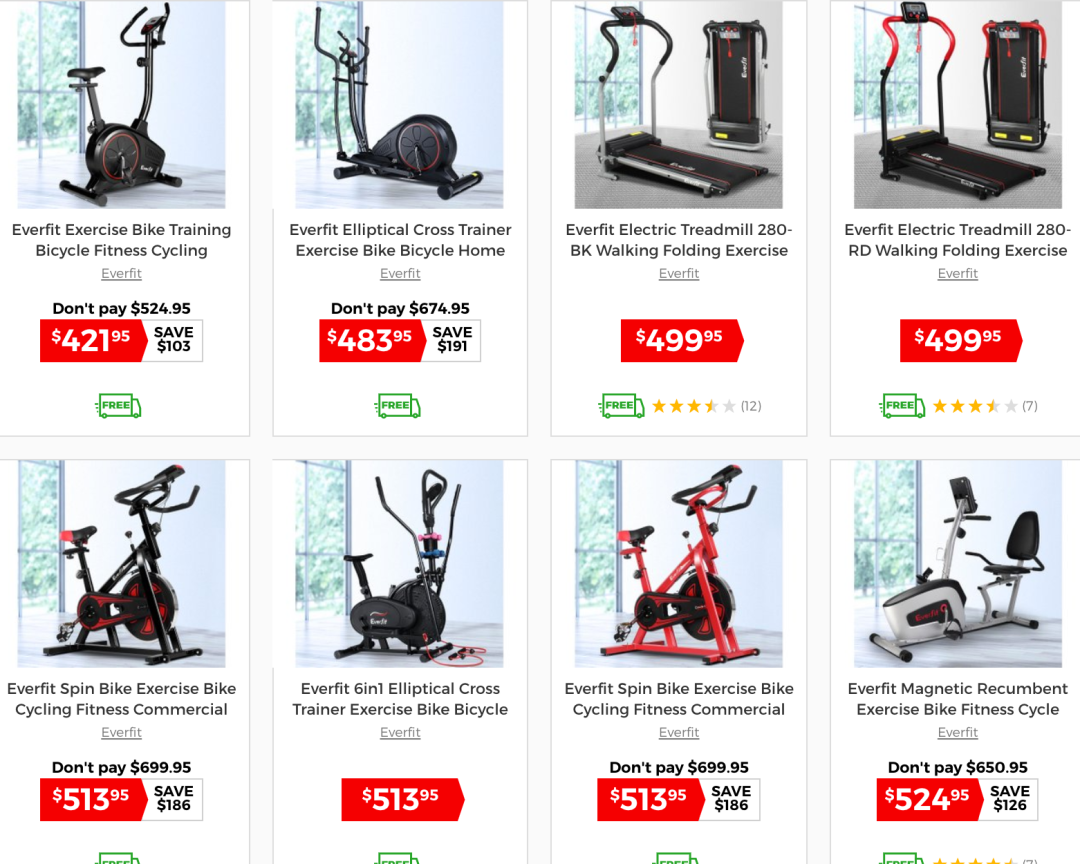Open Everfit Exercise Bike Training product image

[121, 105]
